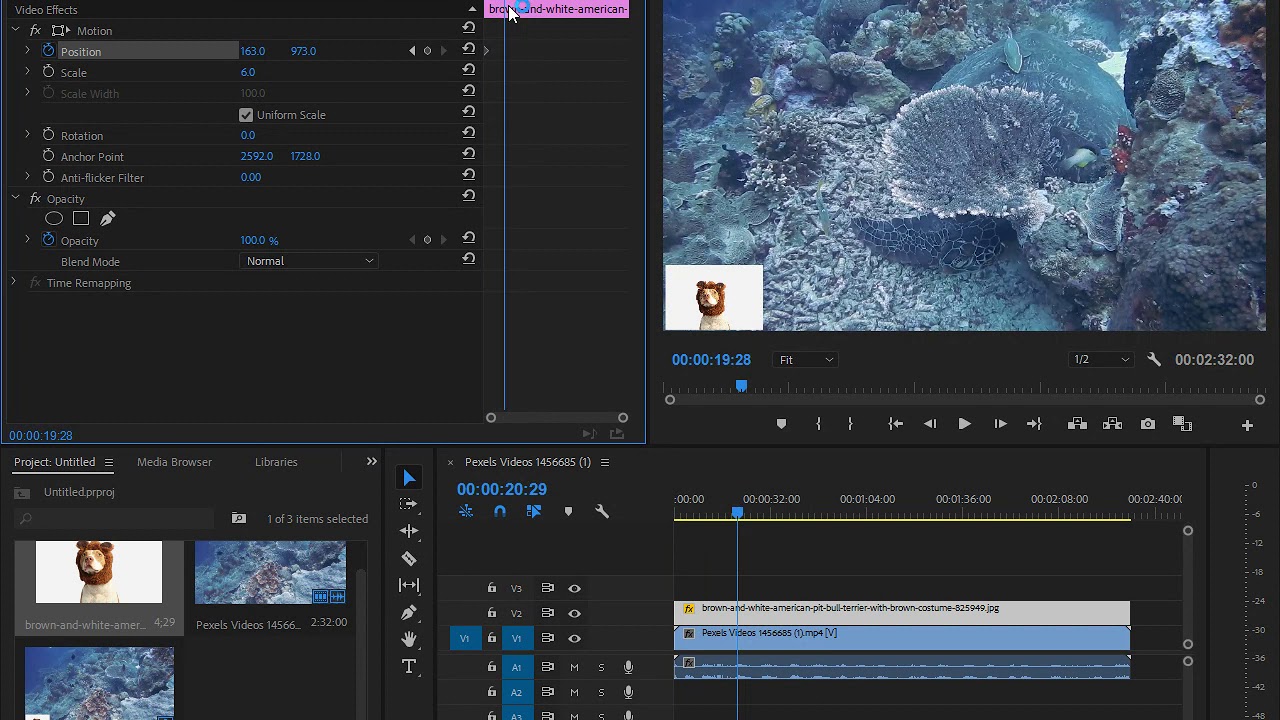Switch to the Media Browser tab
The width and height of the screenshot is (1280, 720).
coord(174,462)
